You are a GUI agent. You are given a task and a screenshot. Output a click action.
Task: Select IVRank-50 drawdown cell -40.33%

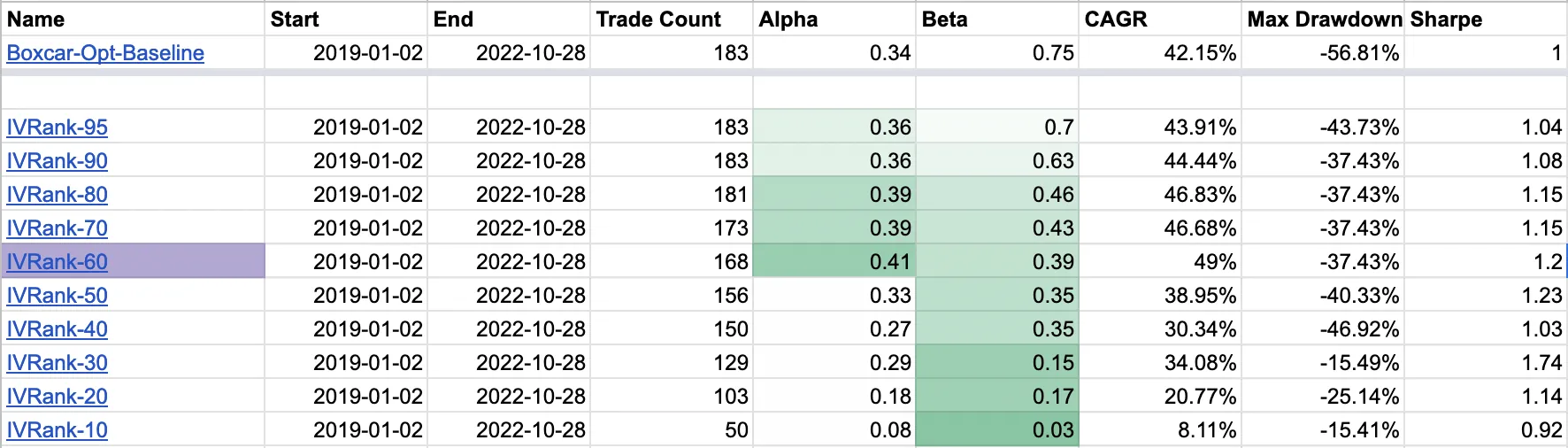(x=1323, y=296)
